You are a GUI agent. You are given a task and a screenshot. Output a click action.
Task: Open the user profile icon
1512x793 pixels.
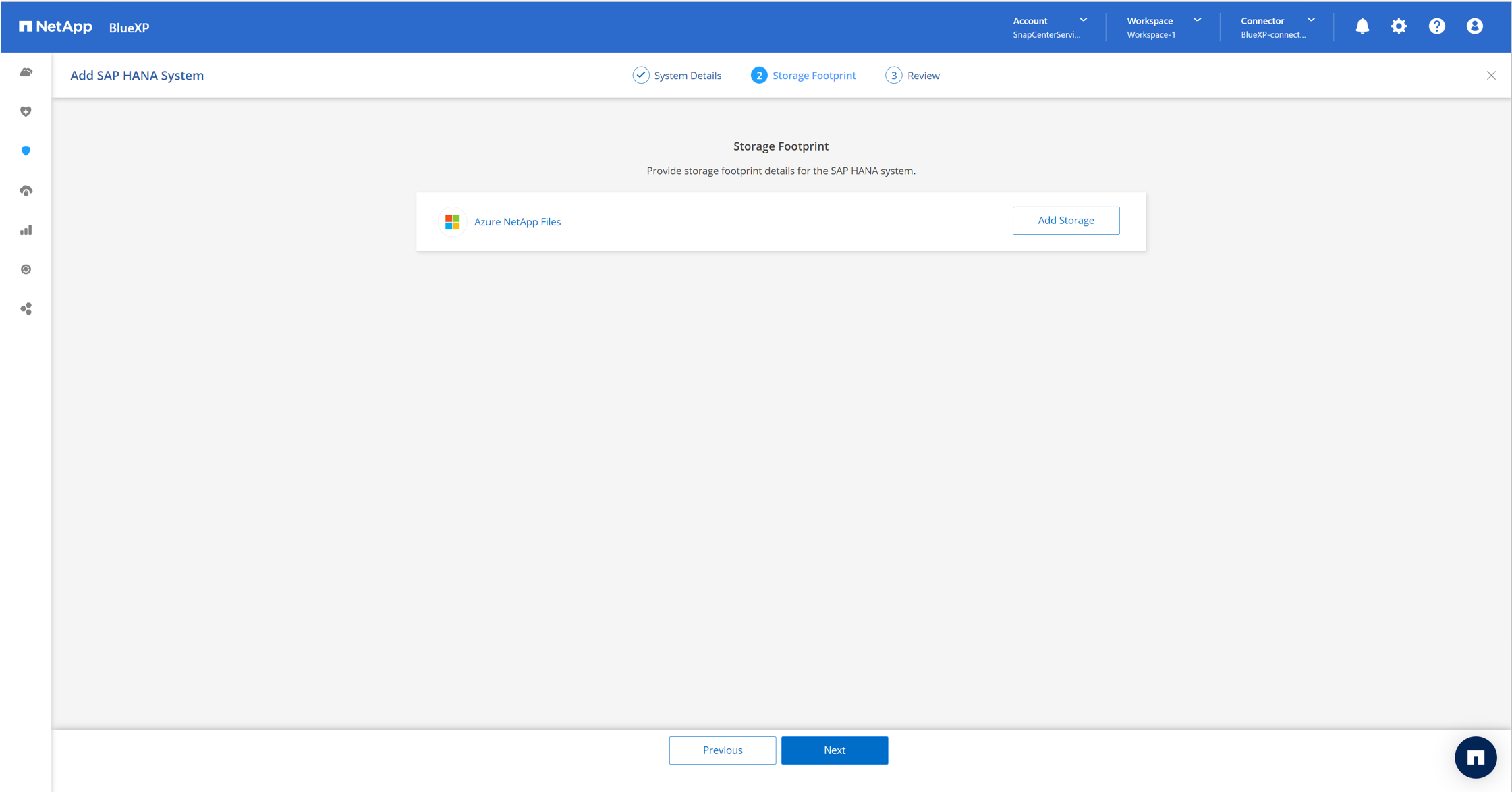[1475, 26]
